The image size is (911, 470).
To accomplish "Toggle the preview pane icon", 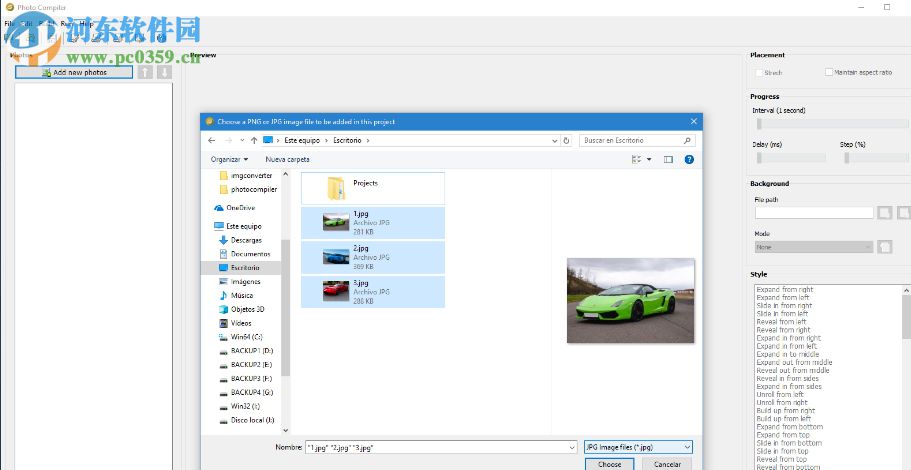I will pyautogui.click(x=668, y=159).
